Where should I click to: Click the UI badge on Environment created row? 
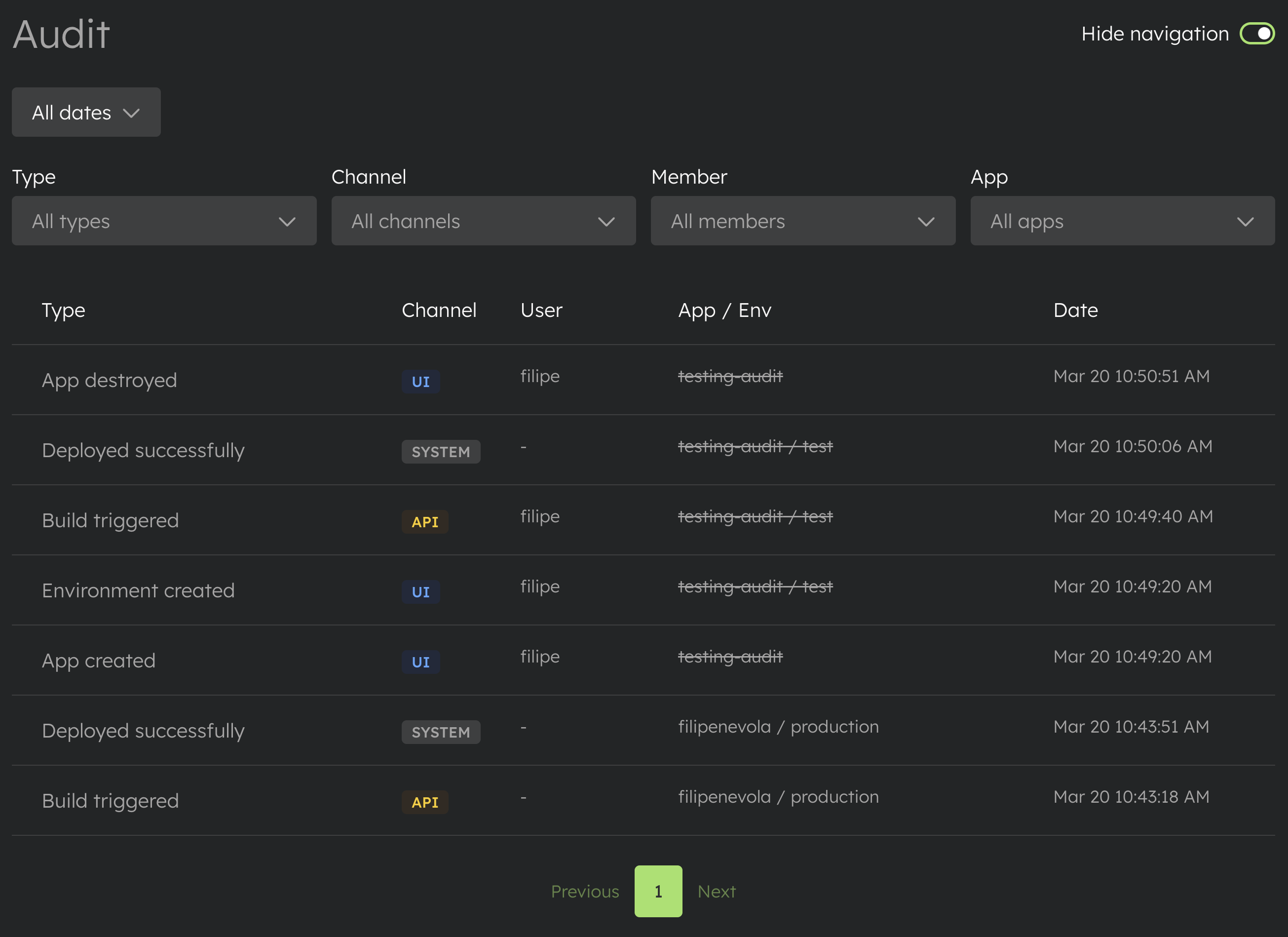(x=420, y=591)
